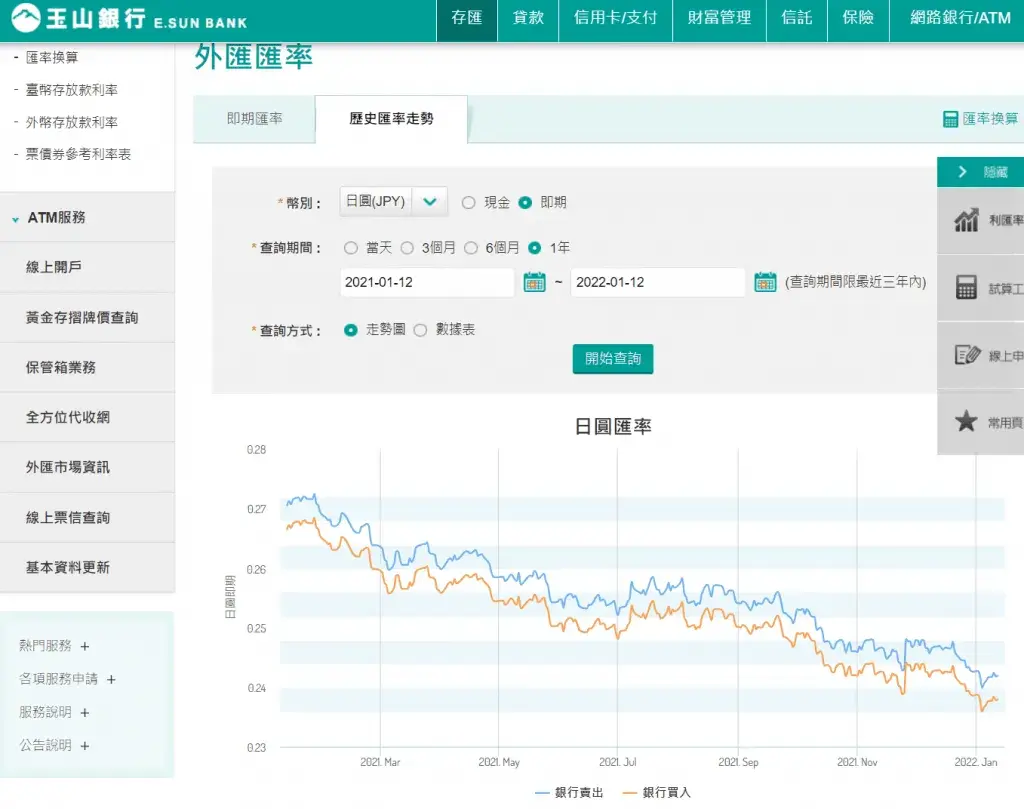Open 保管箱業務 sidebar item
Image resolution: width=1024 pixels, height=809 pixels.
click(x=88, y=368)
